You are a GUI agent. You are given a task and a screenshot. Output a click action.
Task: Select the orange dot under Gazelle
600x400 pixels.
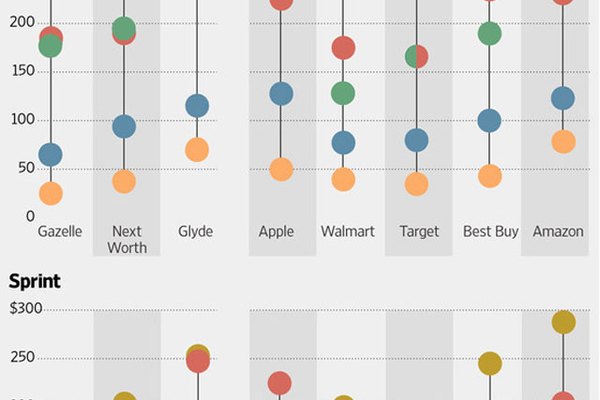51,194
